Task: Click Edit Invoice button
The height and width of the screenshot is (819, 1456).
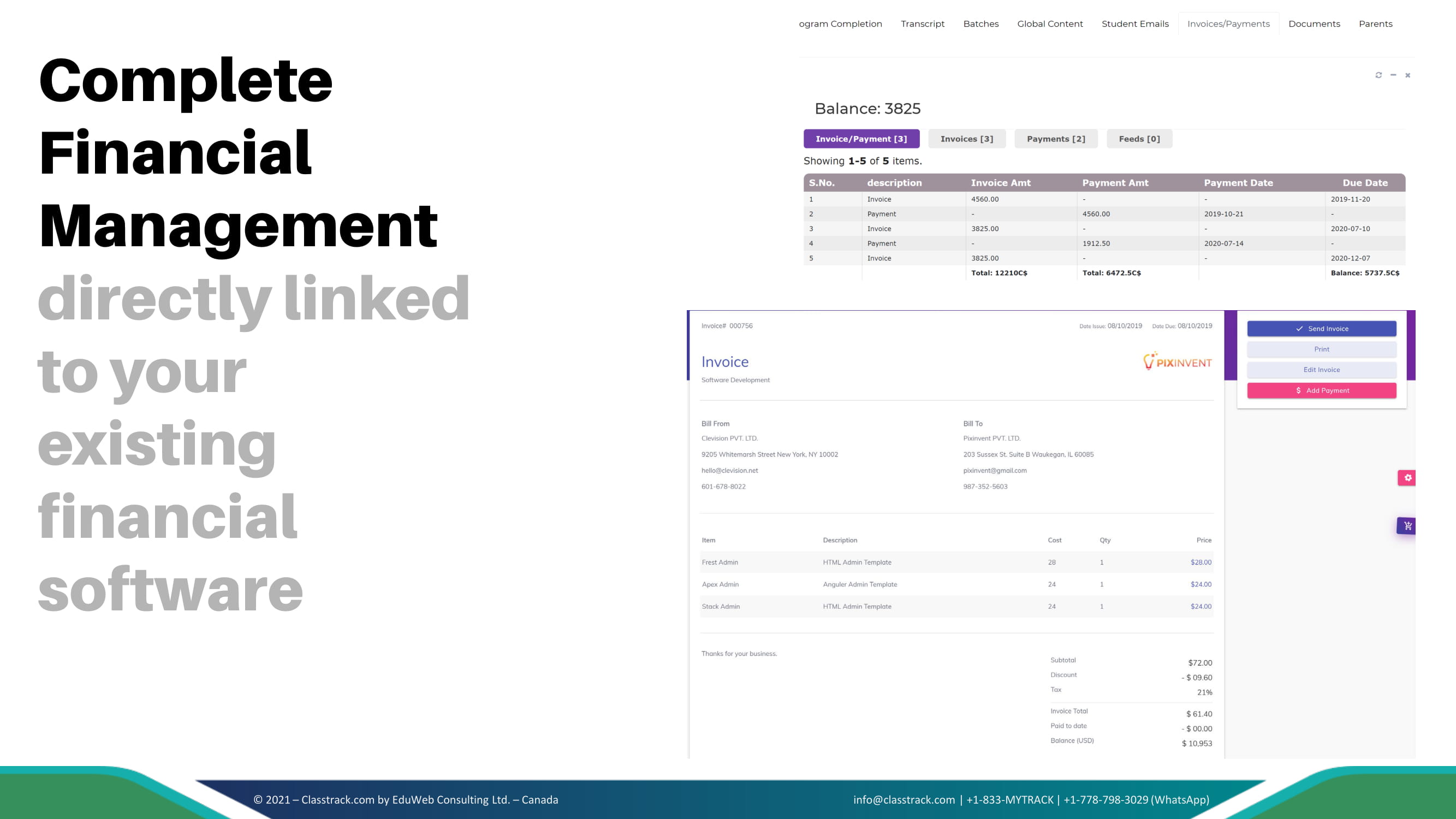Action: point(1322,370)
